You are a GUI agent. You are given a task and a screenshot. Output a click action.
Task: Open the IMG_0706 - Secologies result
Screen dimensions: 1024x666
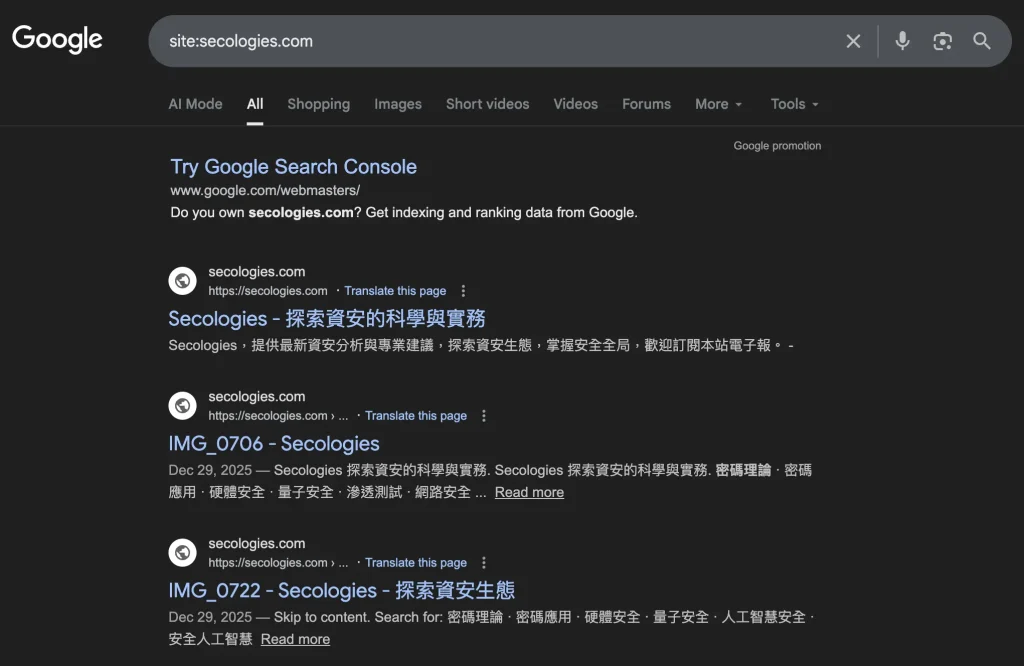coord(273,444)
